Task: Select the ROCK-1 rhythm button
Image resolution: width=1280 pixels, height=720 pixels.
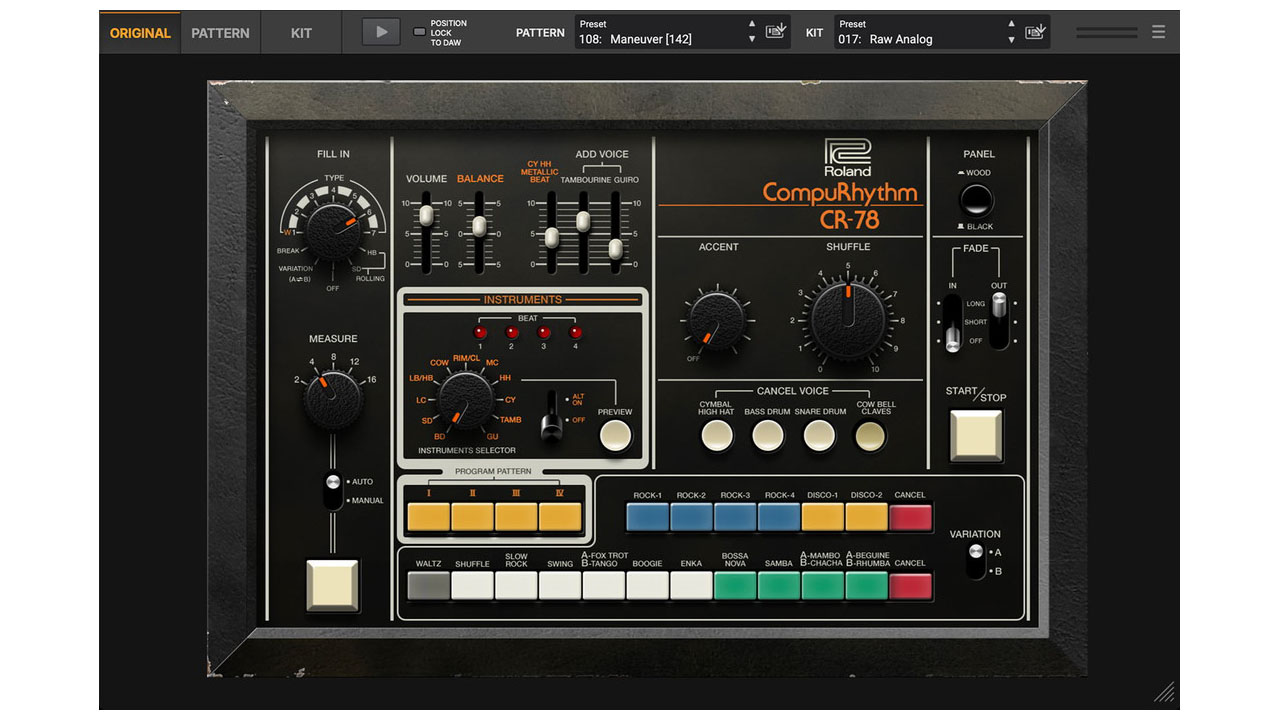Action: coord(647,517)
